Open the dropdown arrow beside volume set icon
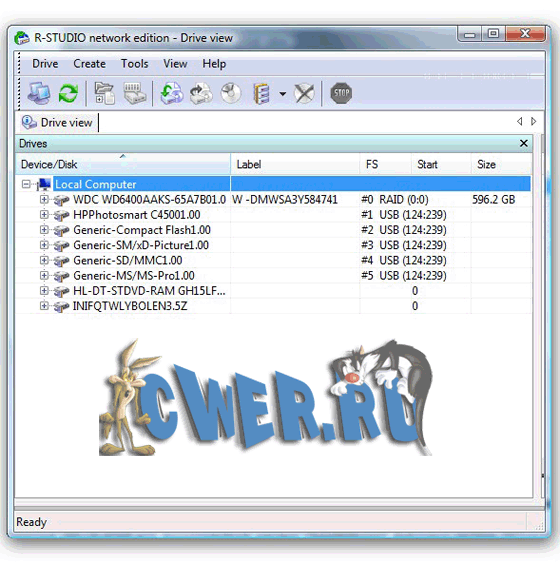Viewport: 560px width, 564px height. coord(283,94)
